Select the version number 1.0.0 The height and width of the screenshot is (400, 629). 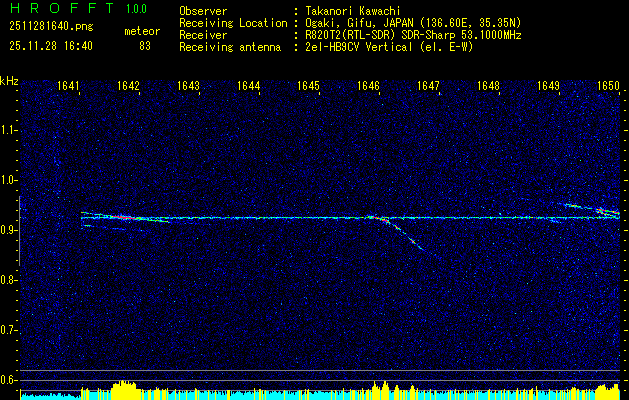136,8
